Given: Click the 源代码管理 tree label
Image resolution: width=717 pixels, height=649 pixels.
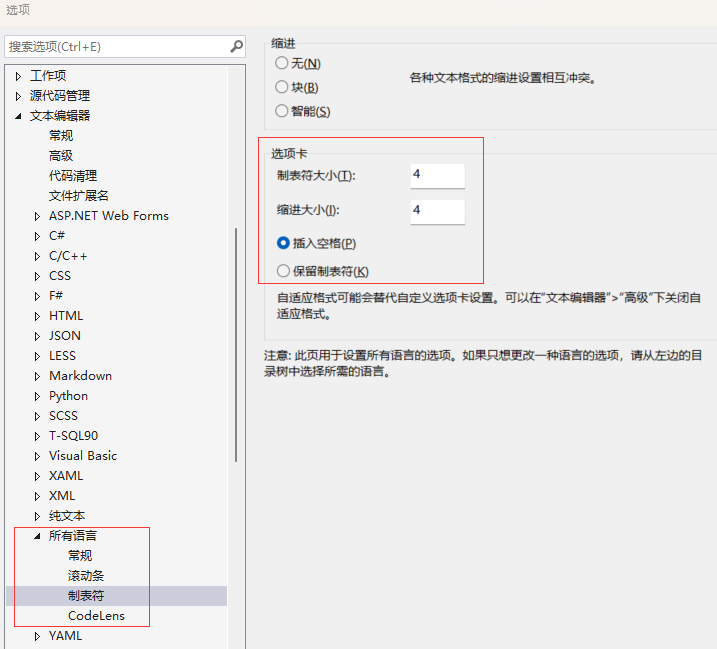Looking at the screenshot, I should tap(60, 96).
